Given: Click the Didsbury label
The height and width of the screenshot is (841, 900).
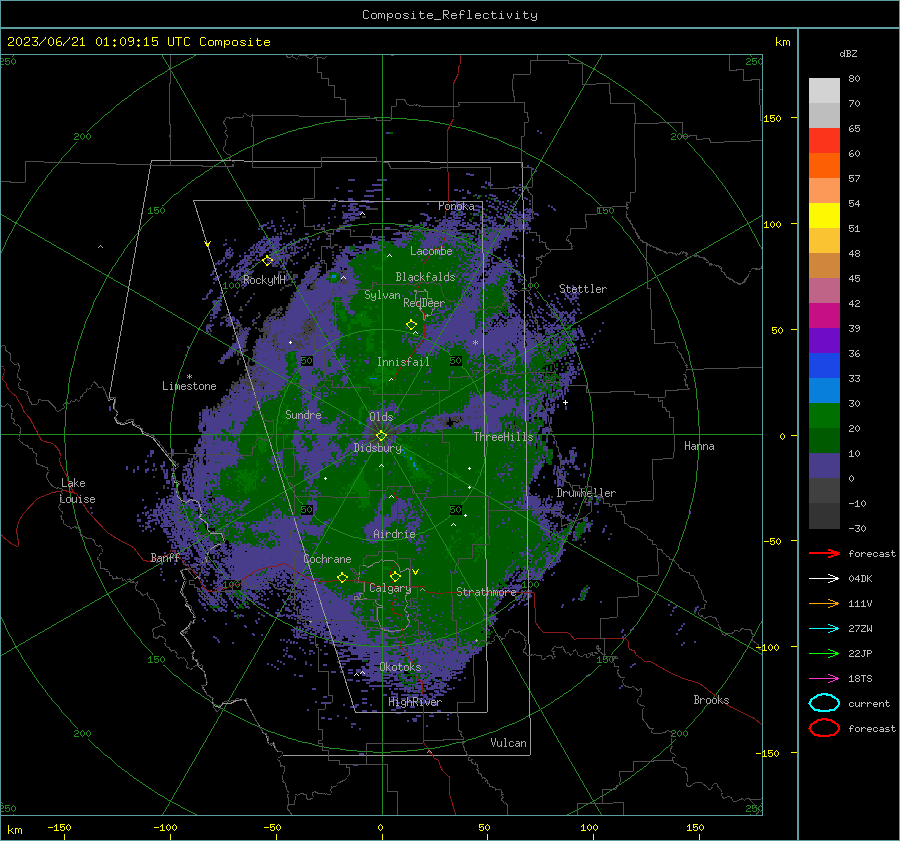Looking at the screenshot, I should 377,448.
